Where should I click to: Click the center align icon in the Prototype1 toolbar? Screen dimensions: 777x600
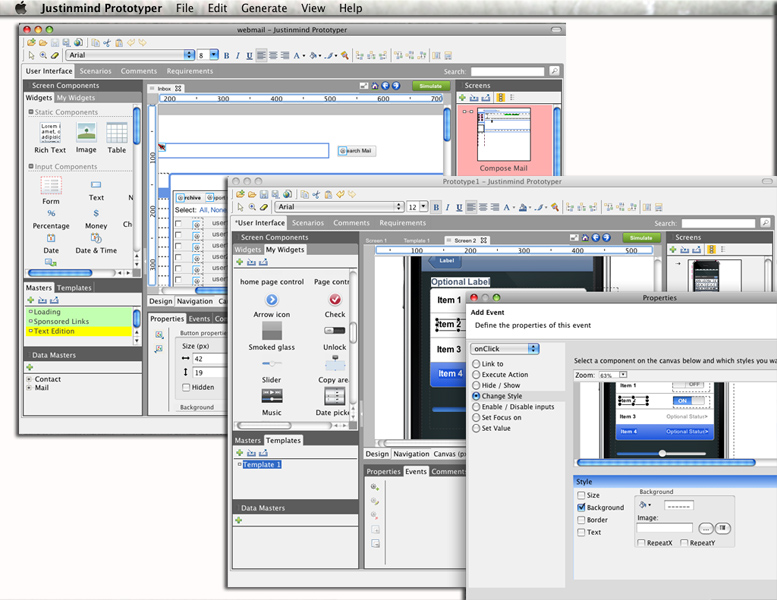pos(483,207)
